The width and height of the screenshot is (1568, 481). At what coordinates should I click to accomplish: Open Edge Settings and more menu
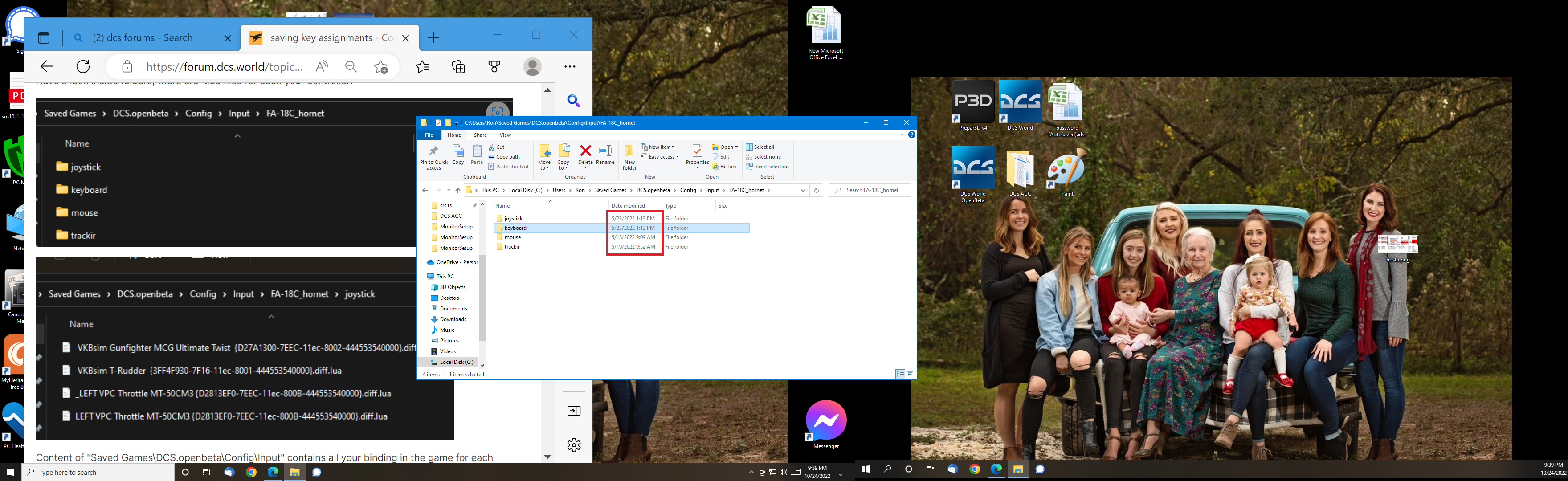[x=570, y=66]
